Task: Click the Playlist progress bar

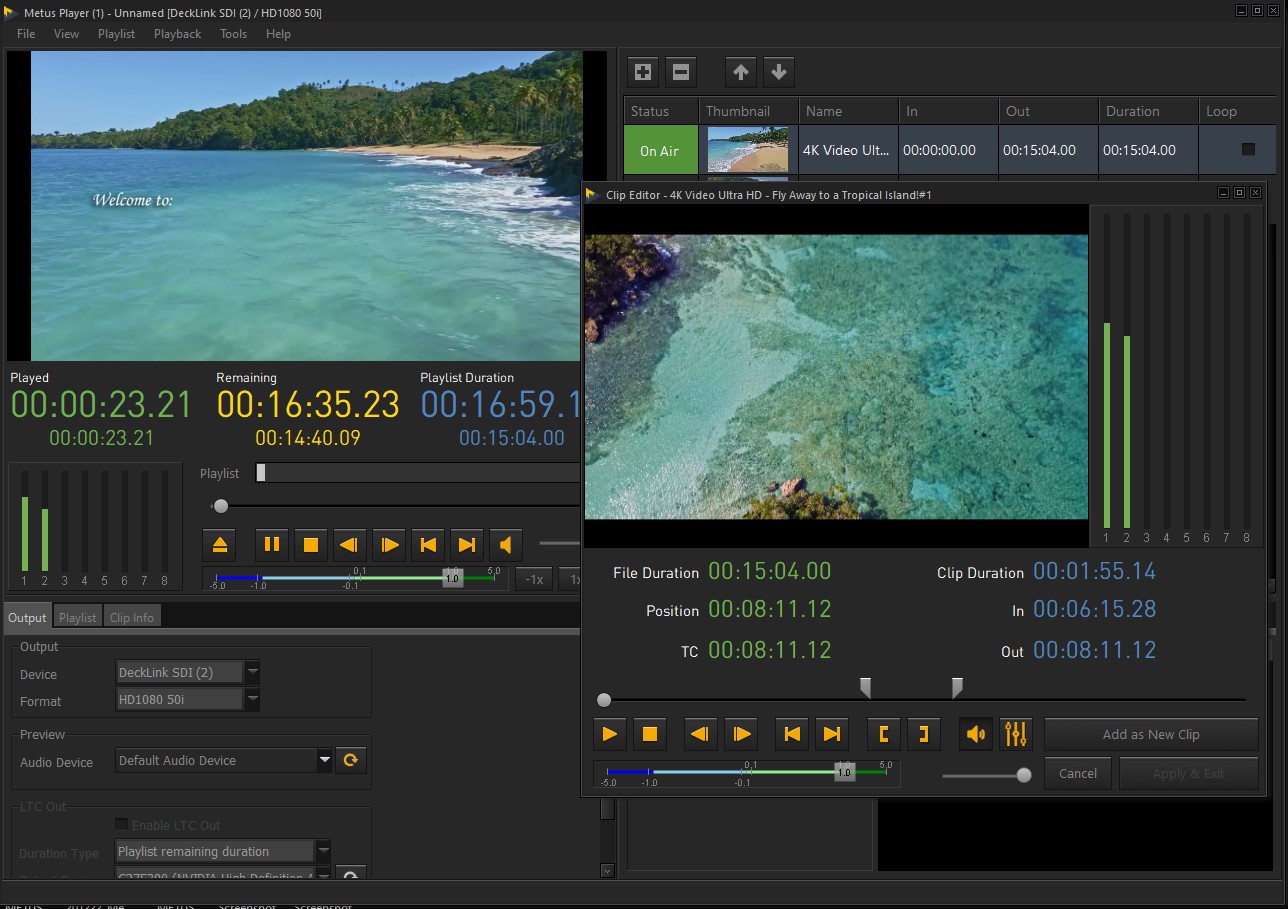Action: tap(417, 473)
